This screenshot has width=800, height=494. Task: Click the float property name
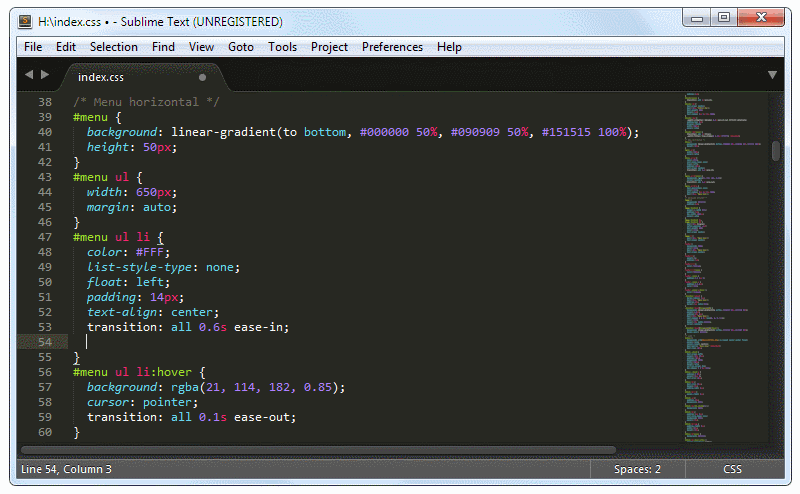click(x=104, y=282)
